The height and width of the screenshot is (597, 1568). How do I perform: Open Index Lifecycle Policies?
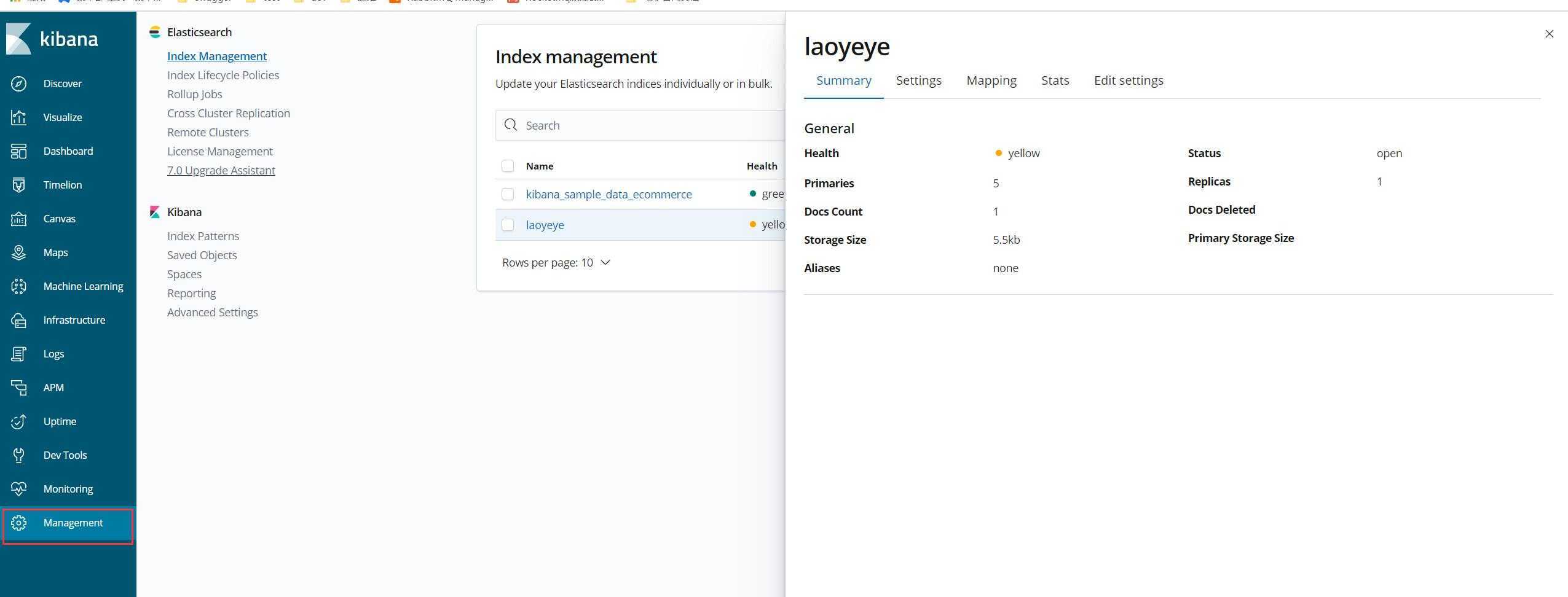(223, 75)
